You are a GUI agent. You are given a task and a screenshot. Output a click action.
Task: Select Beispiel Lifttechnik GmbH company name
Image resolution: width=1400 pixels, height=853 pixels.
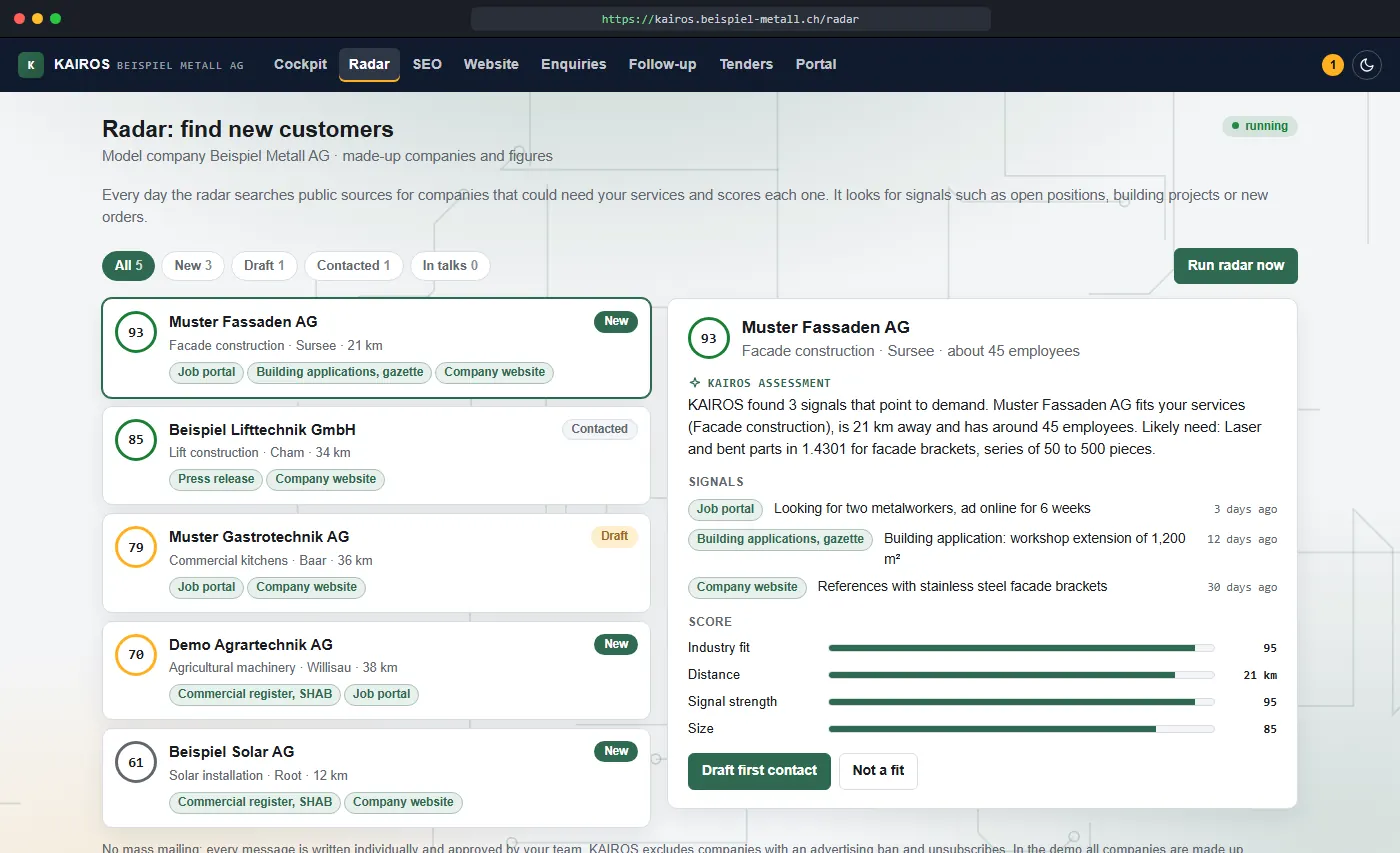point(262,430)
